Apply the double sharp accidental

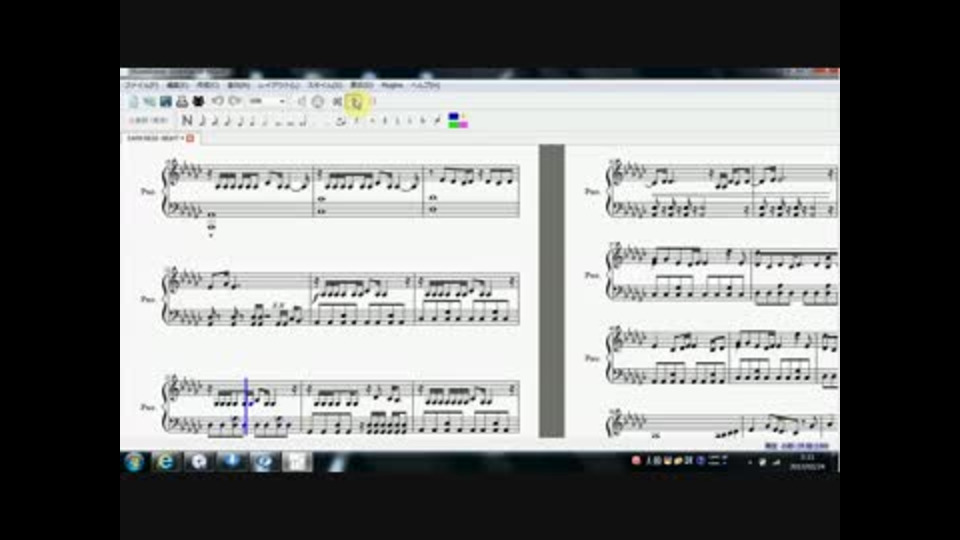pyautogui.click(x=372, y=121)
